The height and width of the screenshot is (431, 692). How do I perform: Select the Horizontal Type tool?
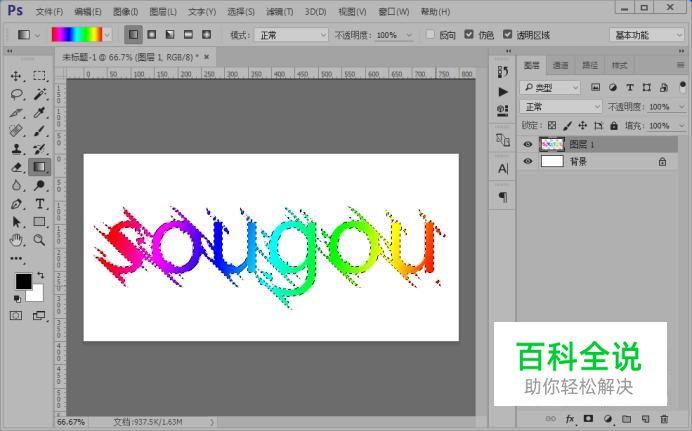tap(39, 204)
